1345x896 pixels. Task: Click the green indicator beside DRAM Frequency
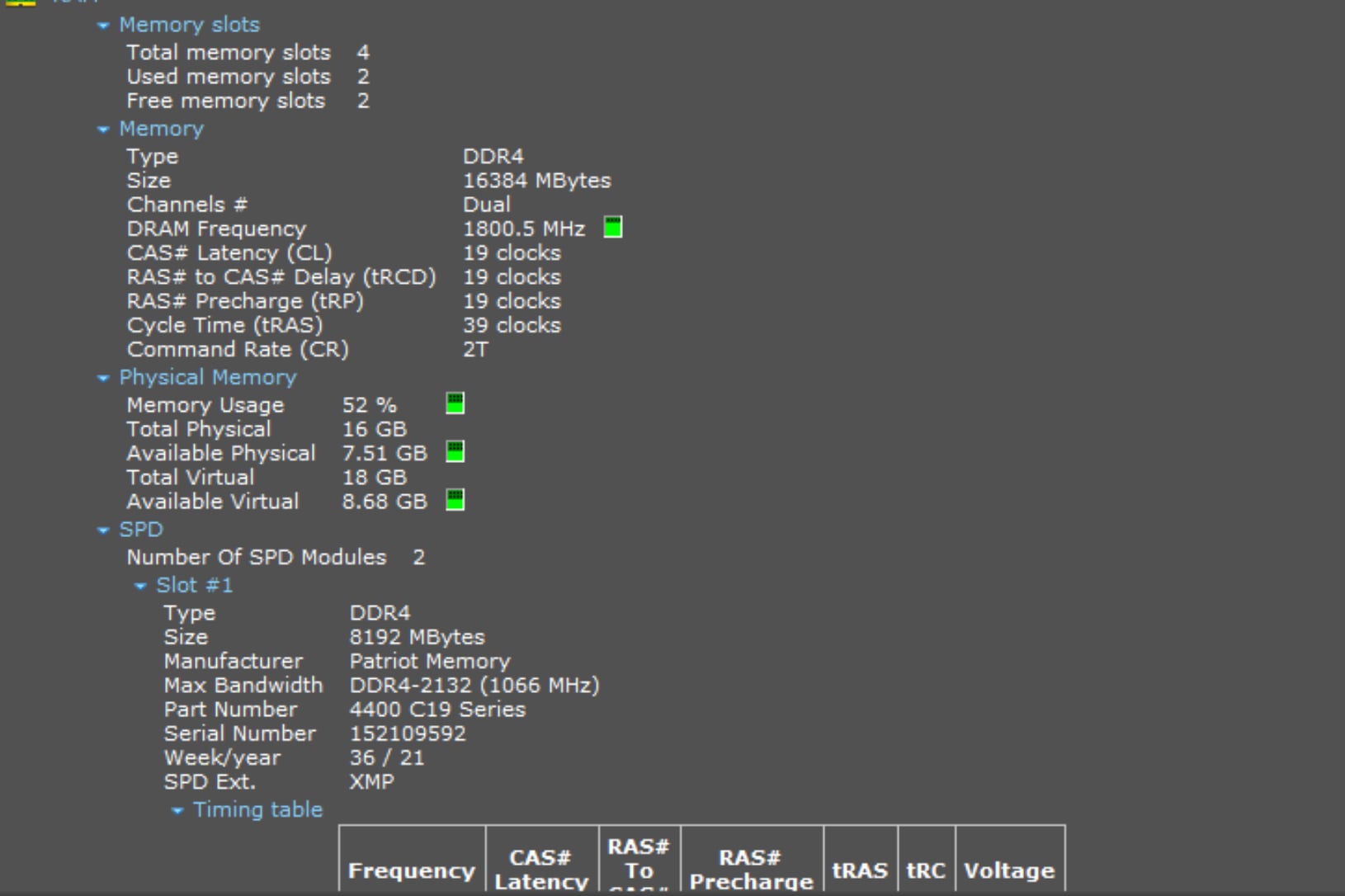pyautogui.click(x=612, y=228)
